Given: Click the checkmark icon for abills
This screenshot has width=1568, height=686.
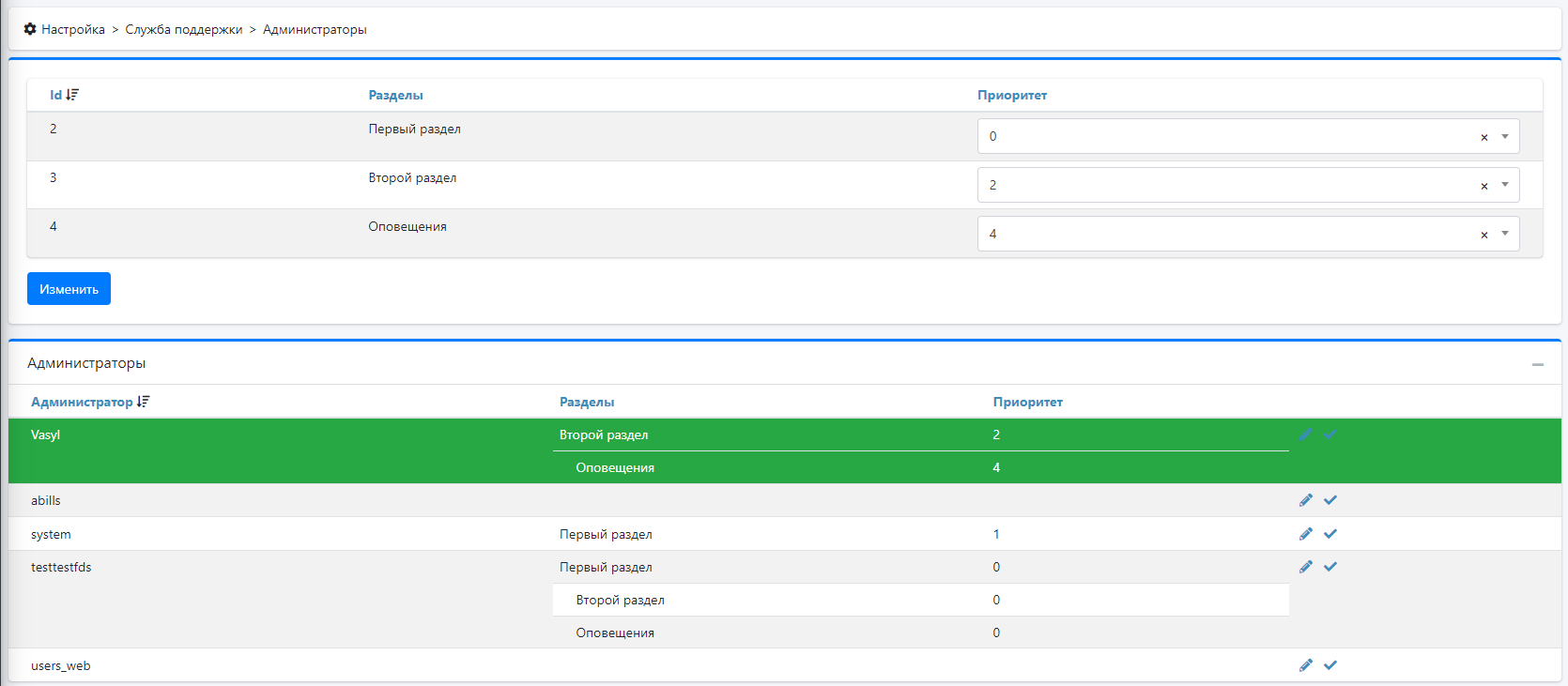Looking at the screenshot, I should pyautogui.click(x=1330, y=500).
